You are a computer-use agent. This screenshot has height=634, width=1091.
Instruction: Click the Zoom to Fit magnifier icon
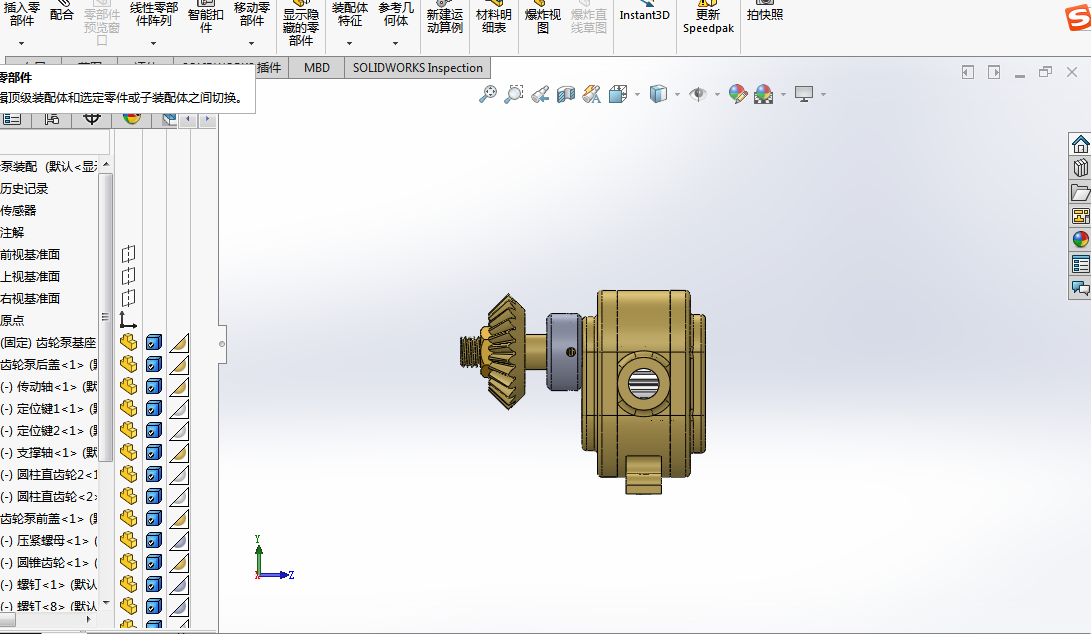[x=488, y=94]
